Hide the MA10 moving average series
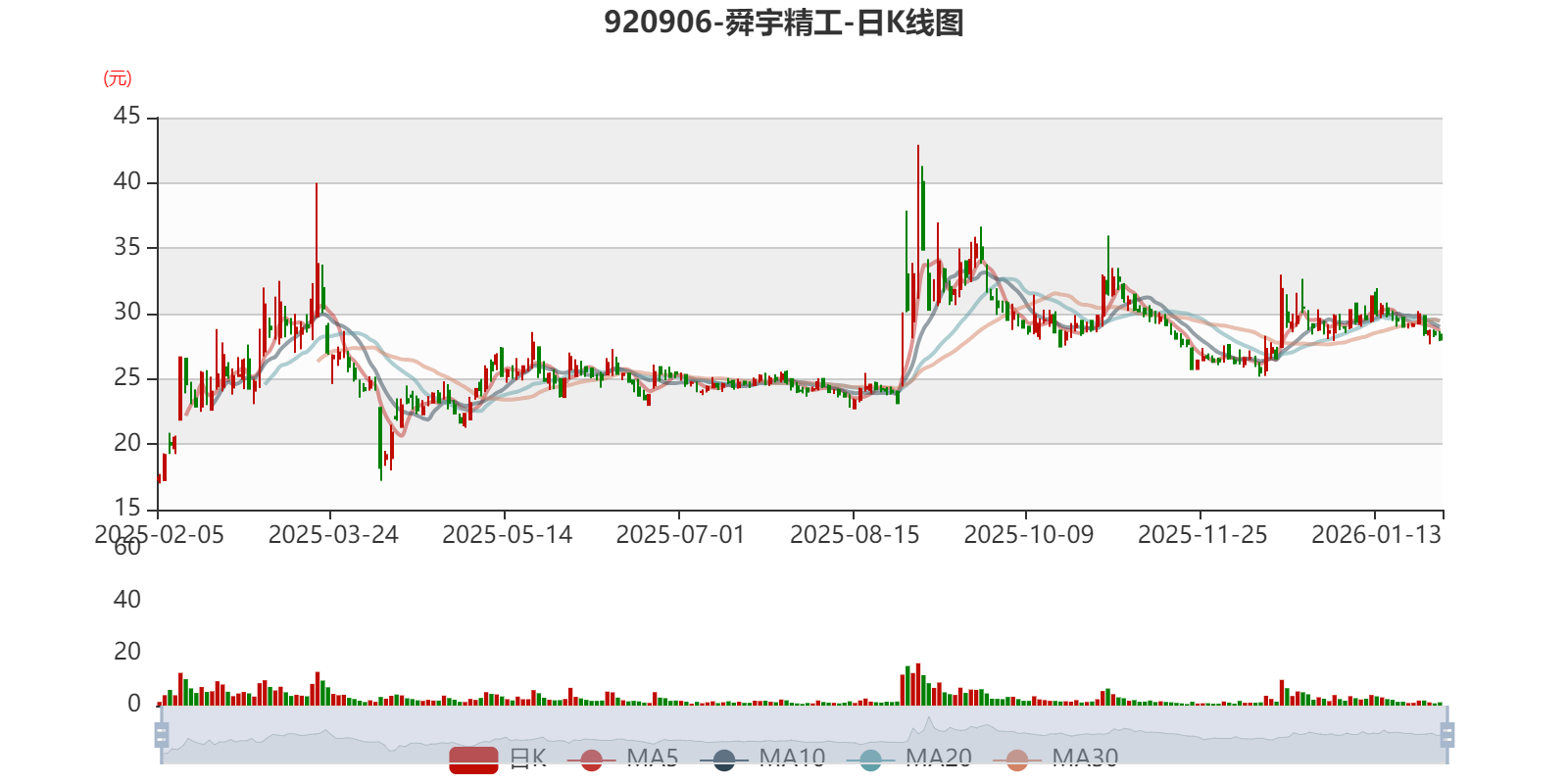Image resolution: width=1568 pixels, height=784 pixels. 762,759
